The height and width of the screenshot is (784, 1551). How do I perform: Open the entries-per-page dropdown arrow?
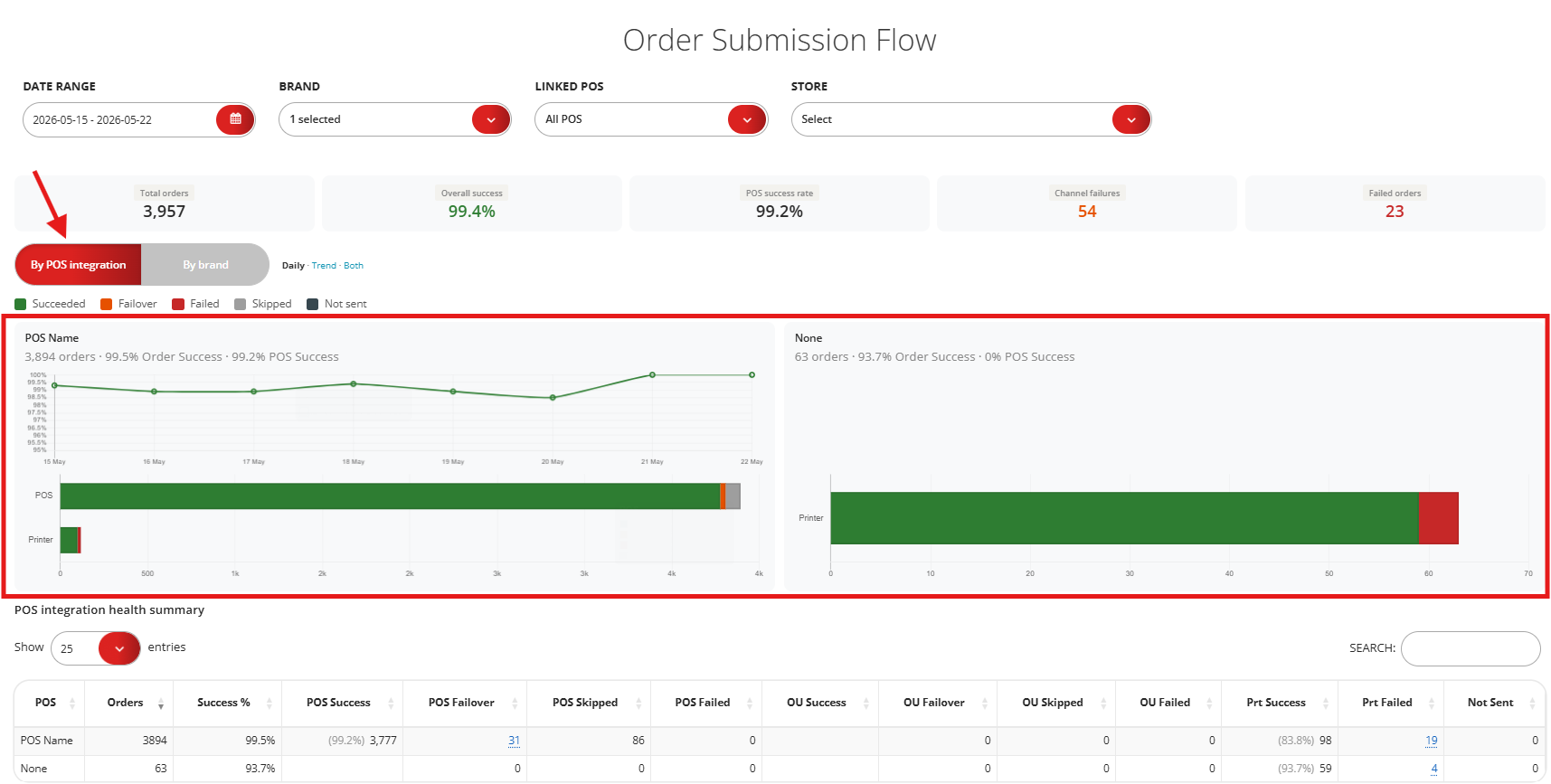pos(119,648)
